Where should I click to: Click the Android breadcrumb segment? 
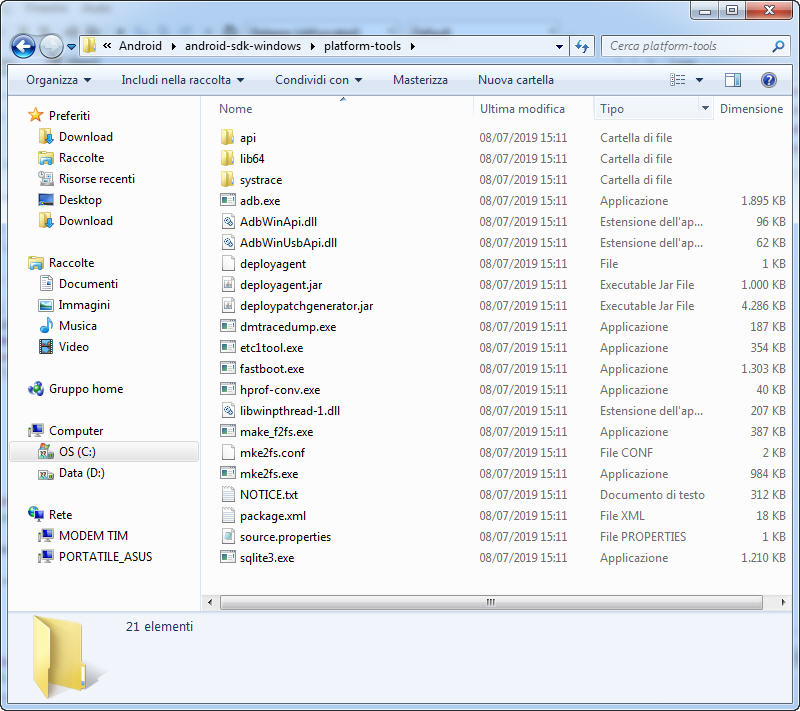click(x=140, y=46)
